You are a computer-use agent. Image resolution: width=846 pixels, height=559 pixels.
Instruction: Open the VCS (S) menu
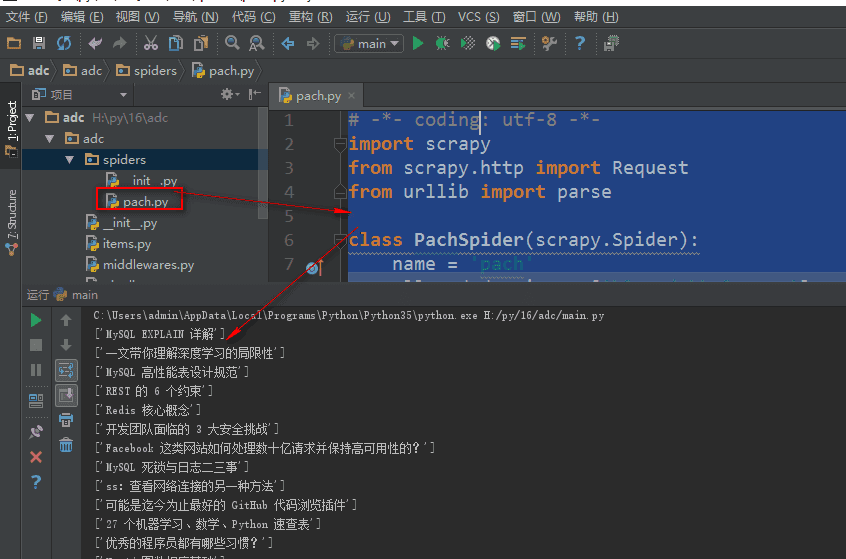tap(479, 17)
